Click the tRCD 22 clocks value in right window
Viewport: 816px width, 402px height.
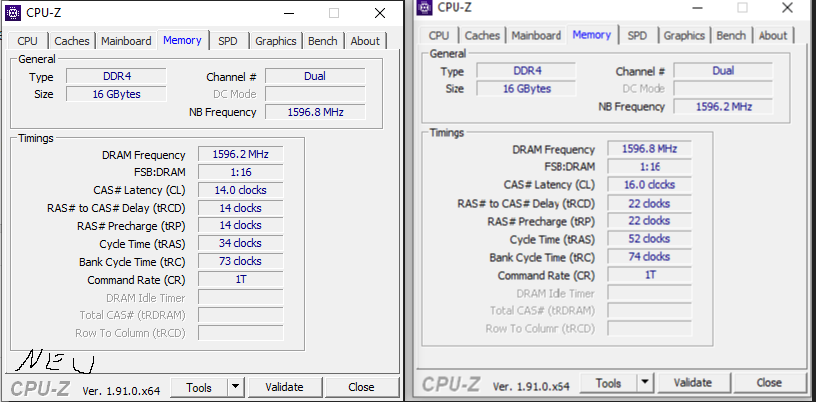click(x=649, y=204)
